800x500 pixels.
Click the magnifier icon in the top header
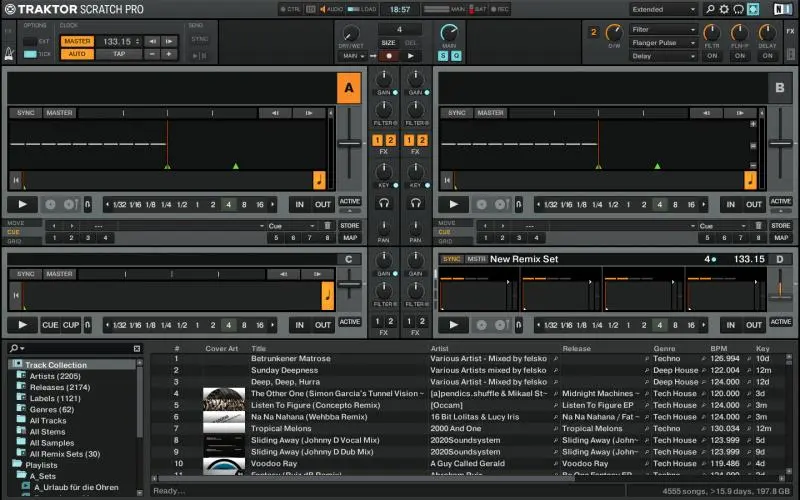[x=710, y=9]
